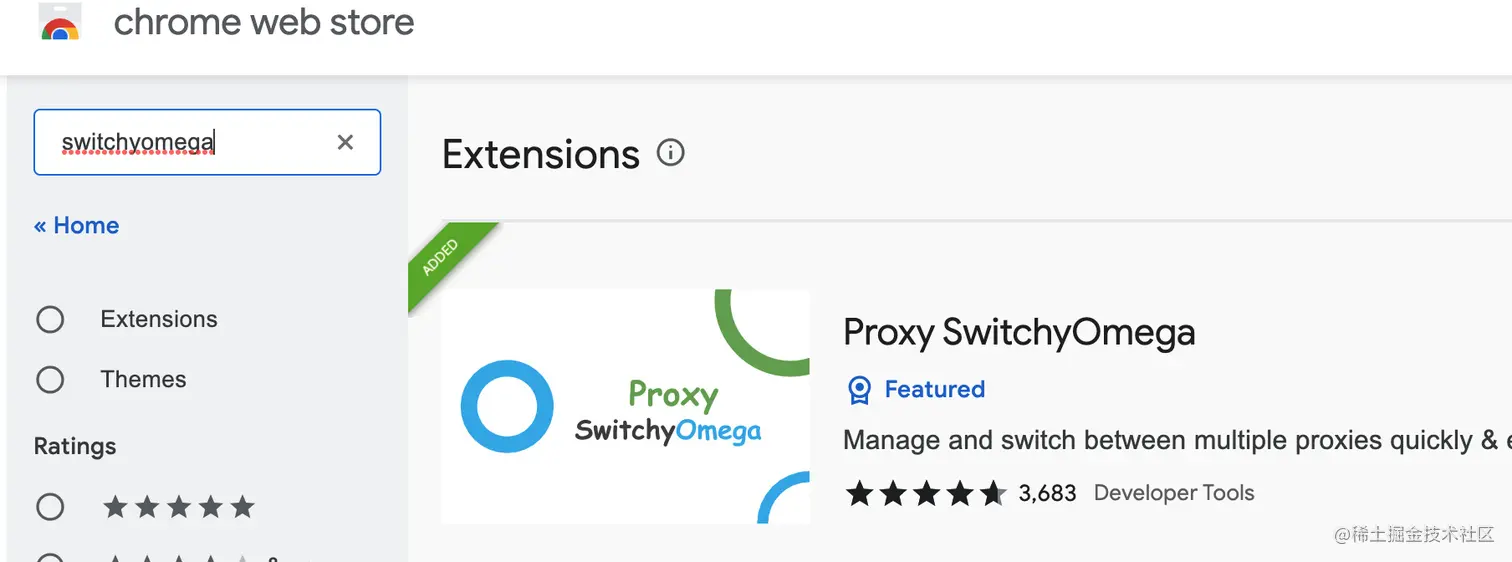Image resolution: width=1512 pixels, height=562 pixels.
Task: Click the chrome web store header title
Action: (x=264, y=23)
